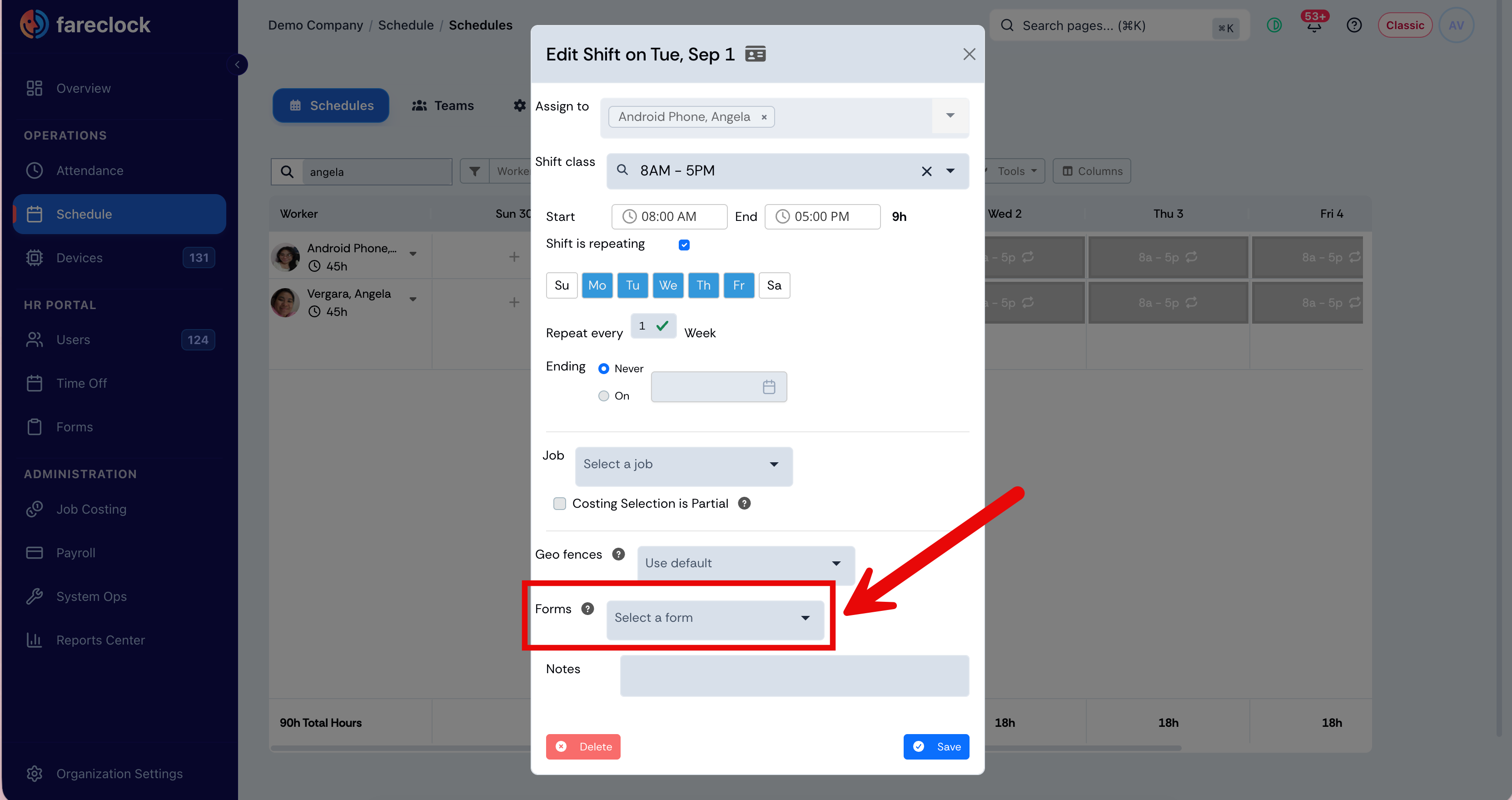This screenshot has width=1512, height=800.
Task: Go to Attendance in the sidebar
Action: pos(89,170)
